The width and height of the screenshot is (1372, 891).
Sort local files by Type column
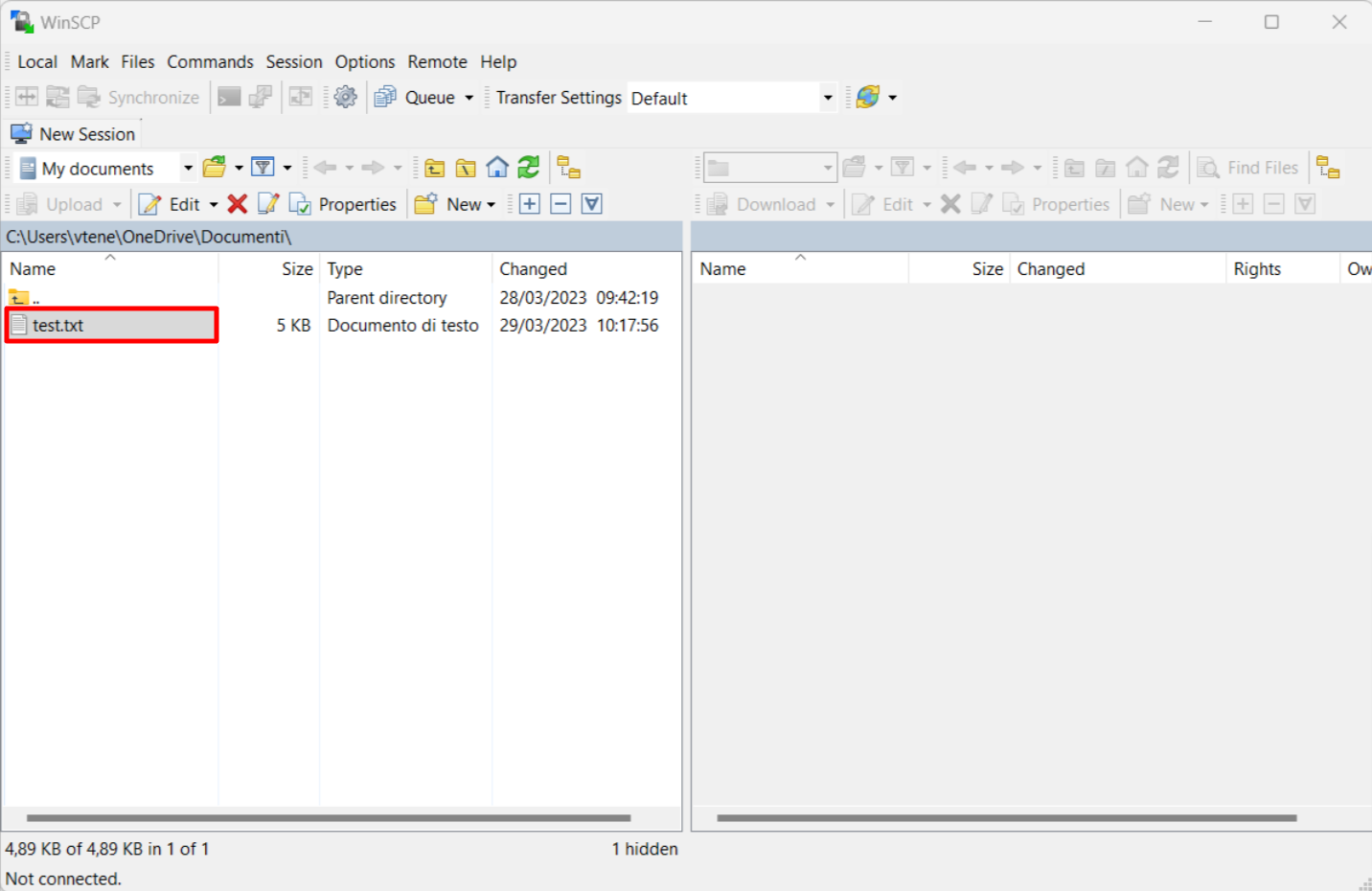405,269
